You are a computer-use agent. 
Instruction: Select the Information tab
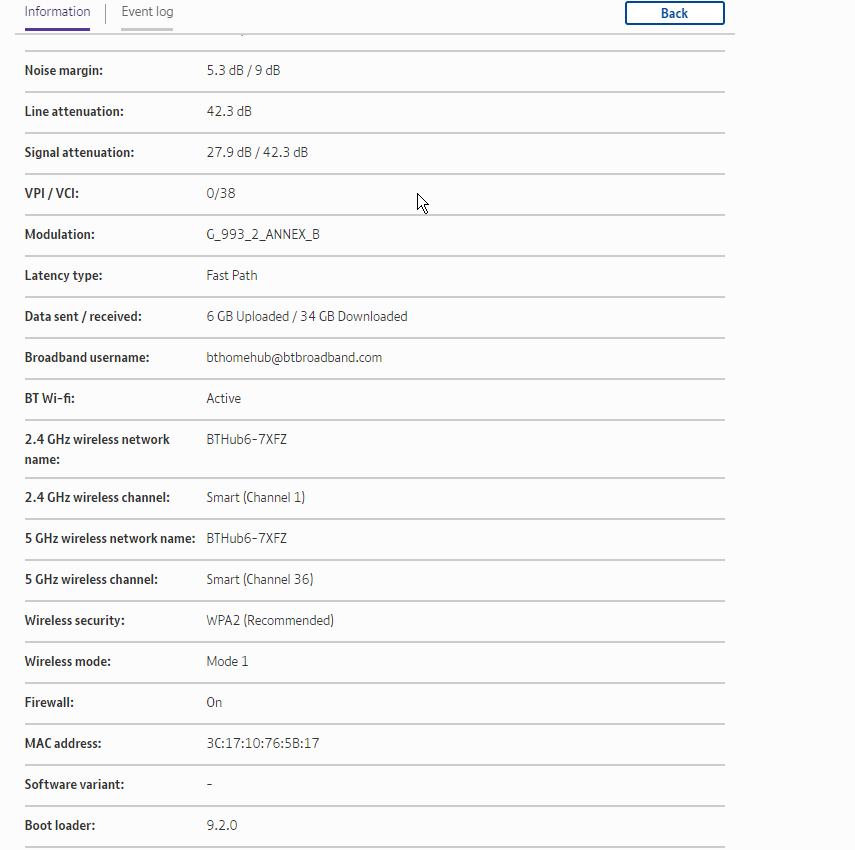coord(57,12)
